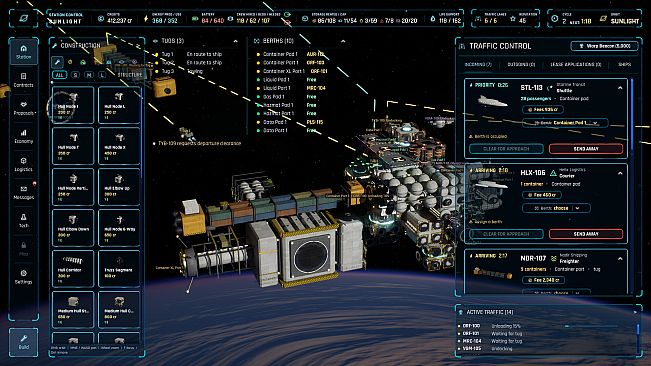Screen dimensions: 651x366
Task: Select the green habitat construction category icon
Action: (83, 62)
